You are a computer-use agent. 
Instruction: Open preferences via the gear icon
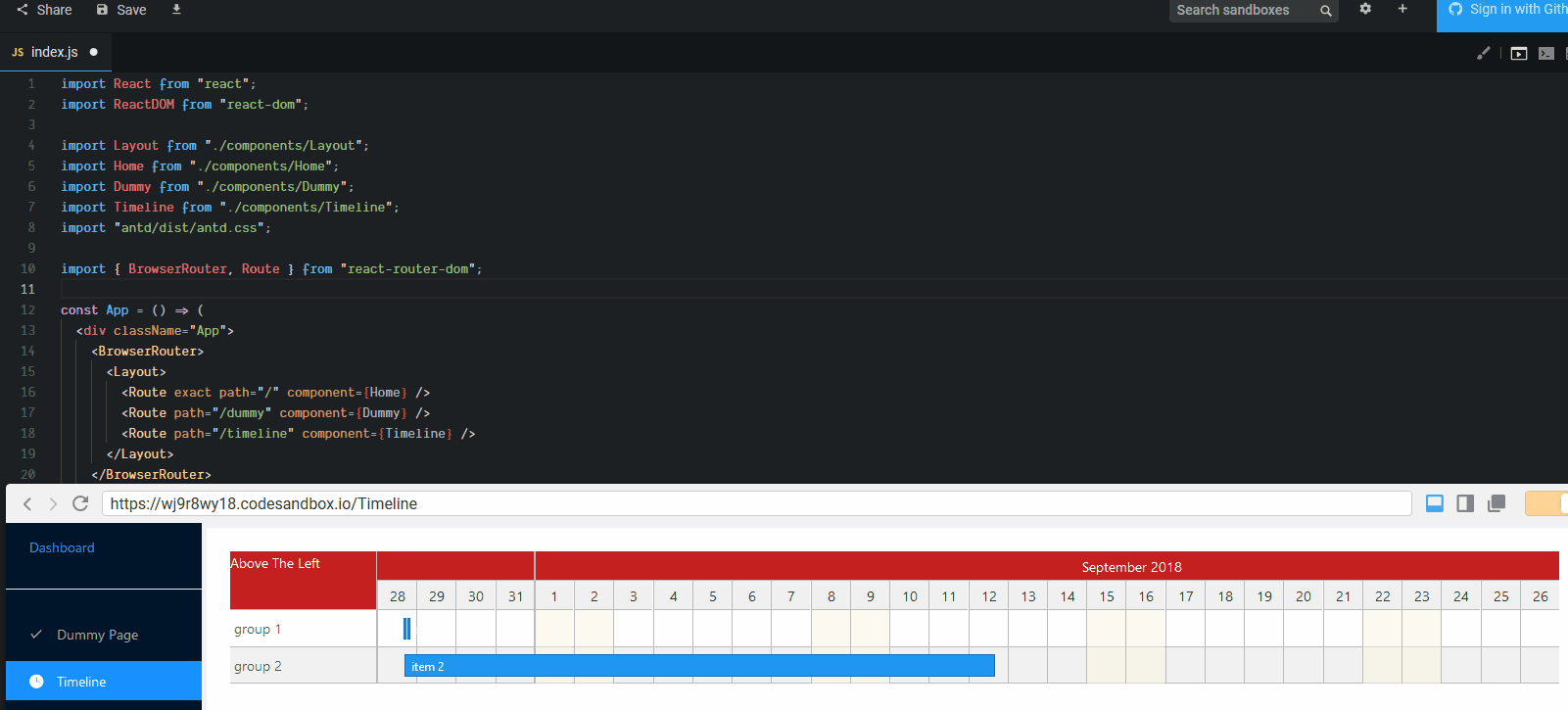pos(1365,9)
